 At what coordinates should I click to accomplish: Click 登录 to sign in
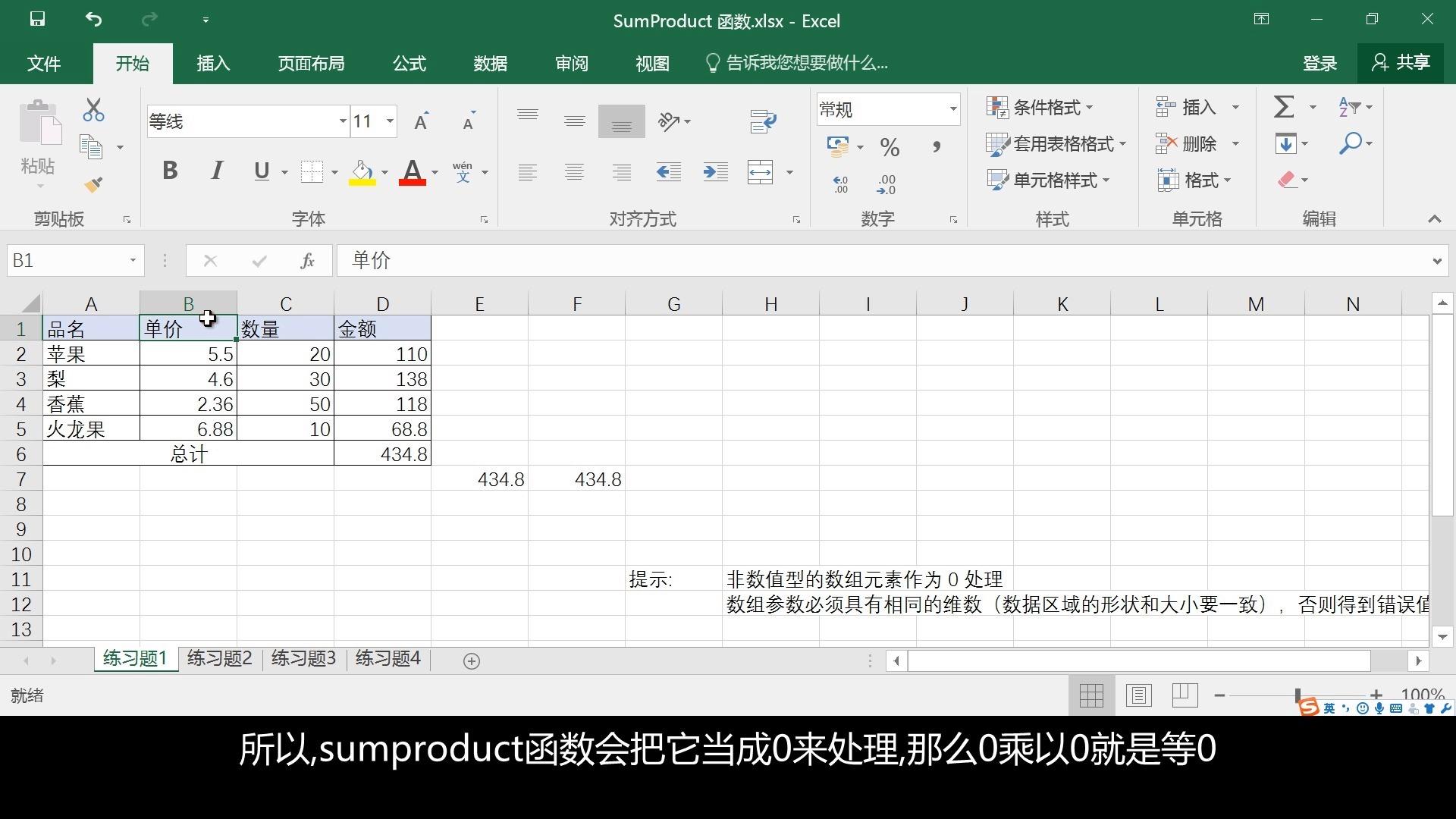pyautogui.click(x=1319, y=63)
